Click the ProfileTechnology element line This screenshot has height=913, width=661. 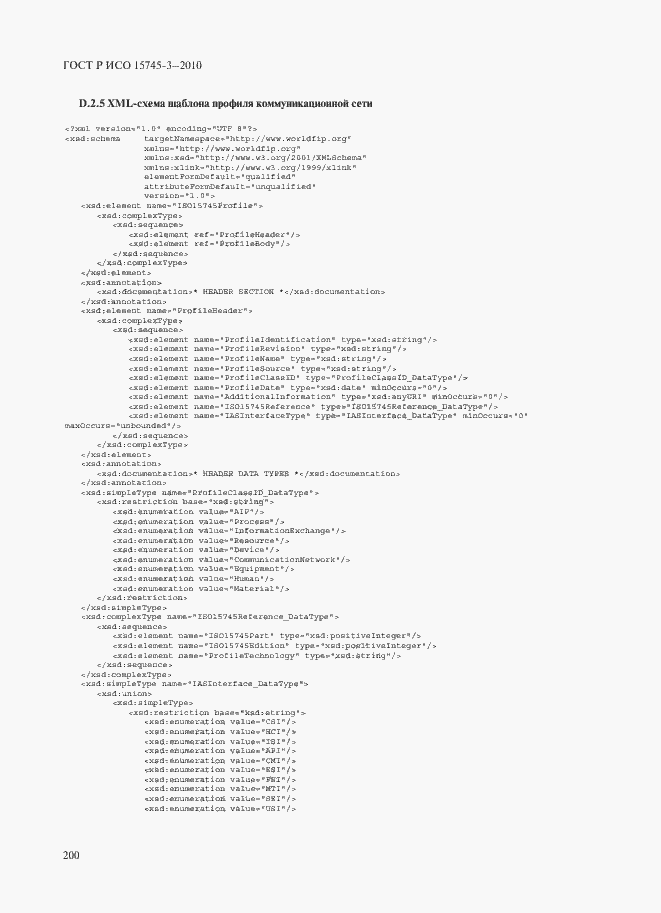(x=257, y=656)
